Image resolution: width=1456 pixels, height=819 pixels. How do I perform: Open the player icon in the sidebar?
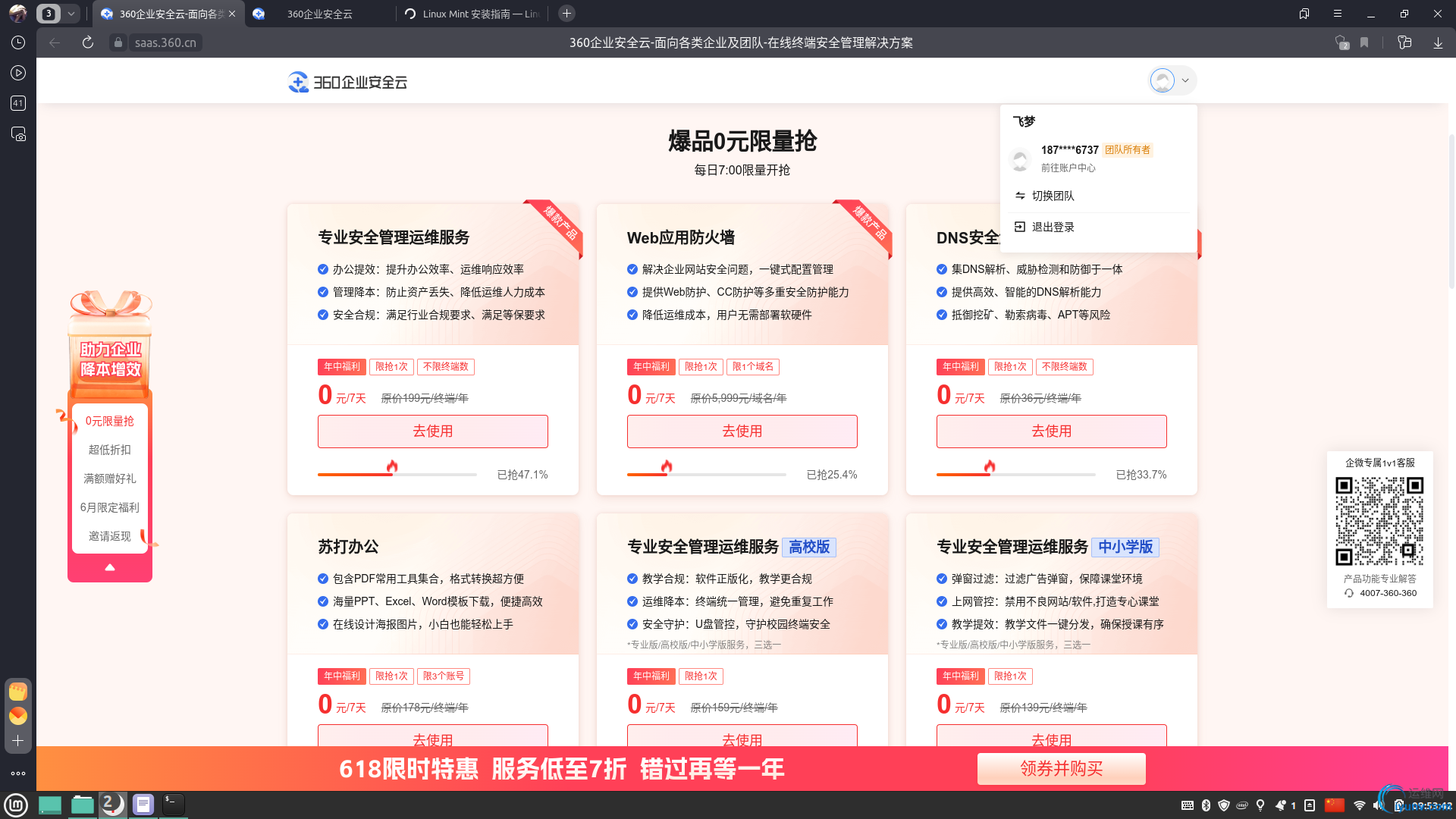[18, 73]
